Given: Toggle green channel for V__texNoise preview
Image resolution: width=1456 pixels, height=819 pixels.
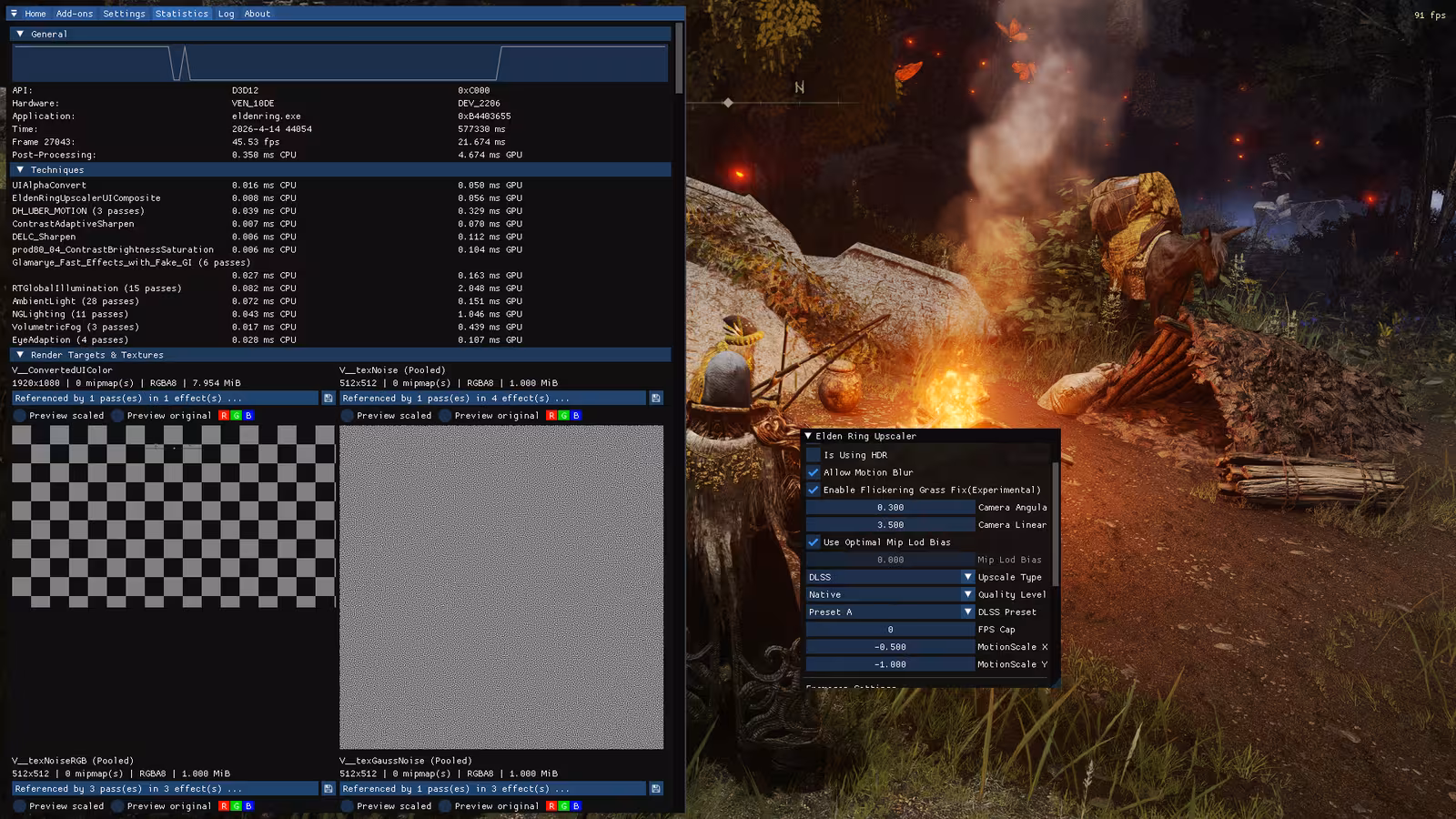Looking at the screenshot, I should 564,415.
